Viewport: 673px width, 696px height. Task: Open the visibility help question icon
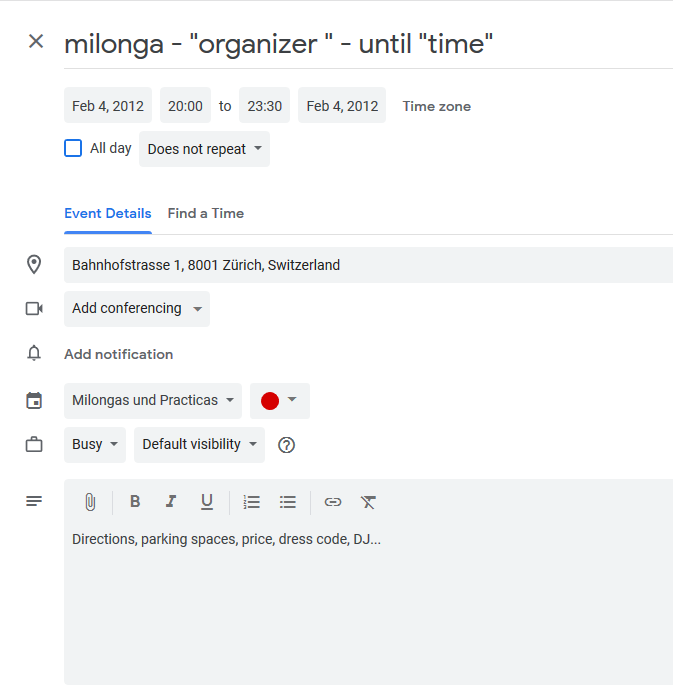[x=286, y=445]
